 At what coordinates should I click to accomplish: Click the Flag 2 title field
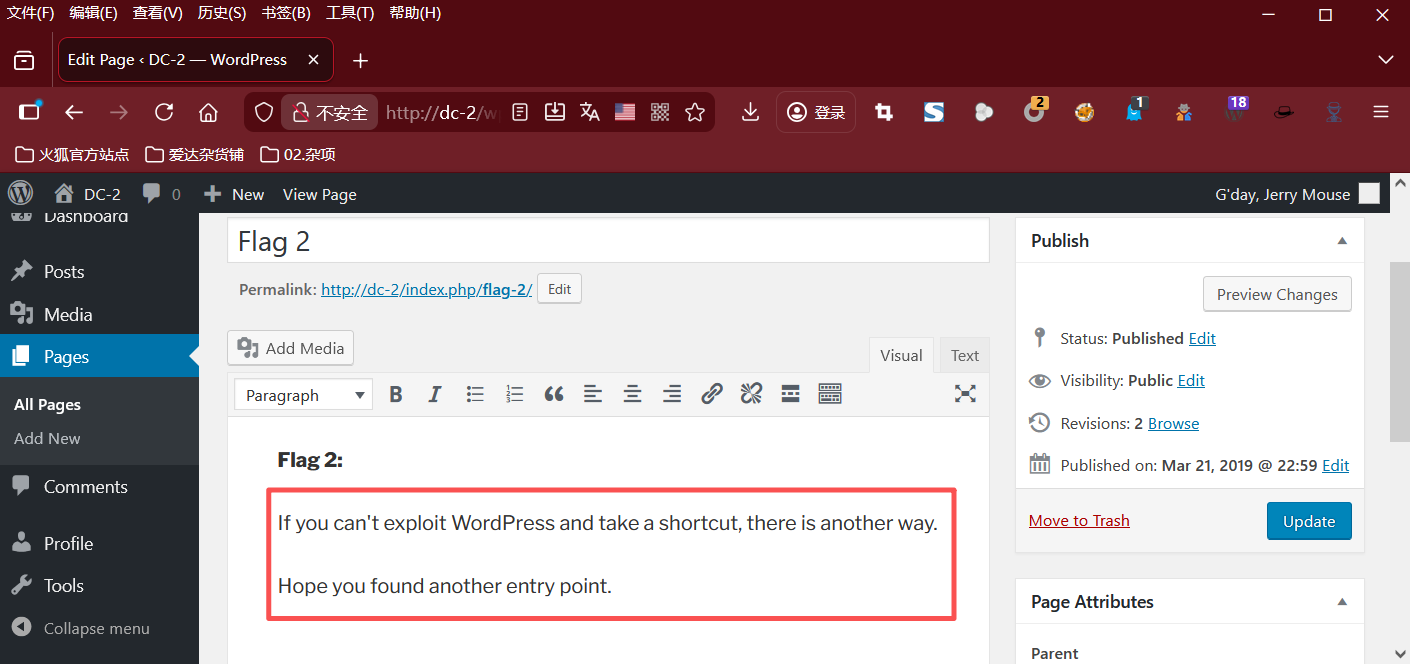[x=608, y=241]
